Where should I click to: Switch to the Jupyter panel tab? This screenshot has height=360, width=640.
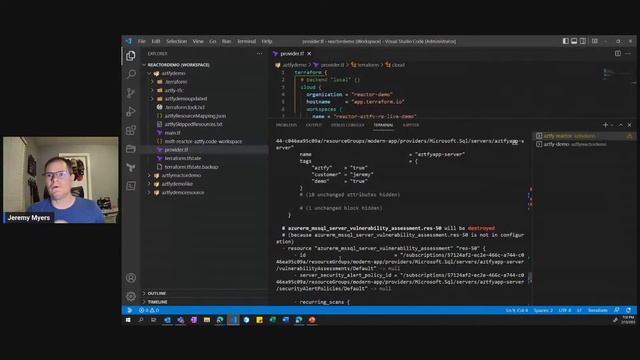click(411, 125)
